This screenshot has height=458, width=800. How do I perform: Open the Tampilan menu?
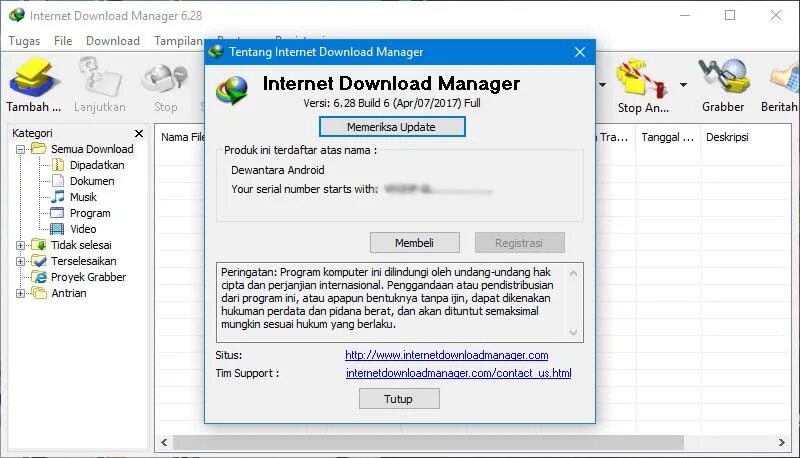coord(179,41)
